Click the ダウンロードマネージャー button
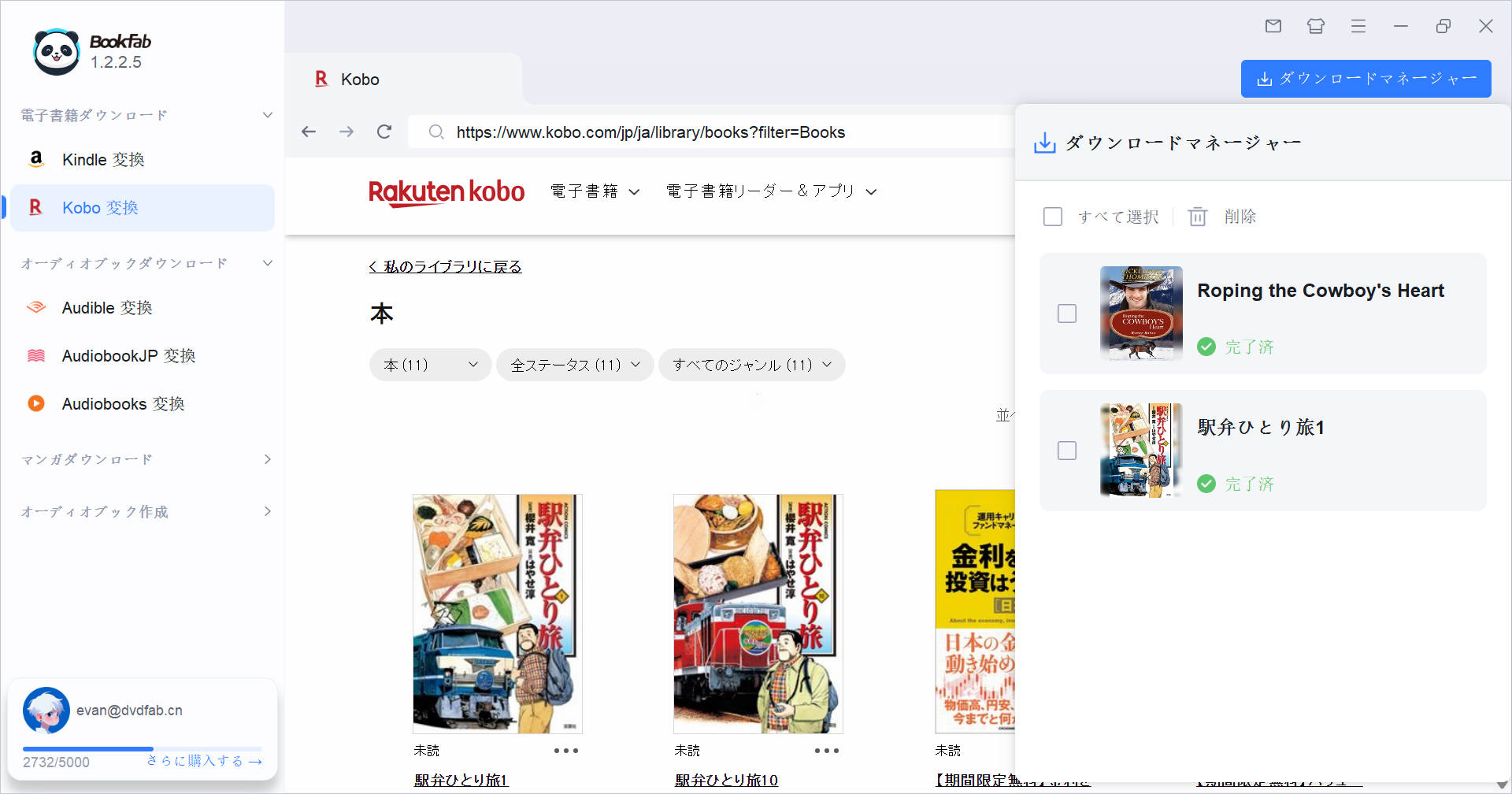The image size is (1512, 794). click(1366, 79)
